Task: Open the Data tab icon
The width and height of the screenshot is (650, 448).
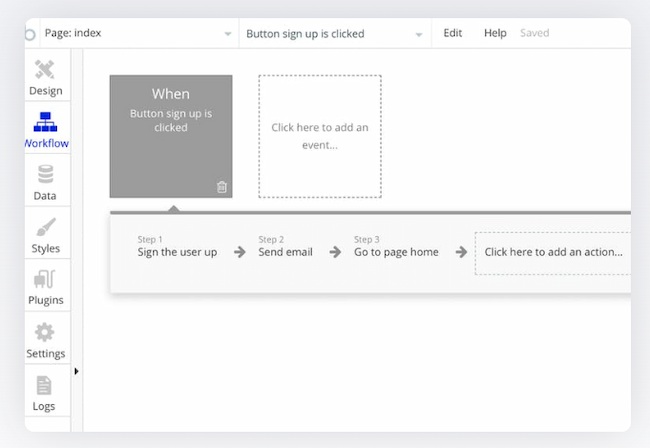Action: 45,176
